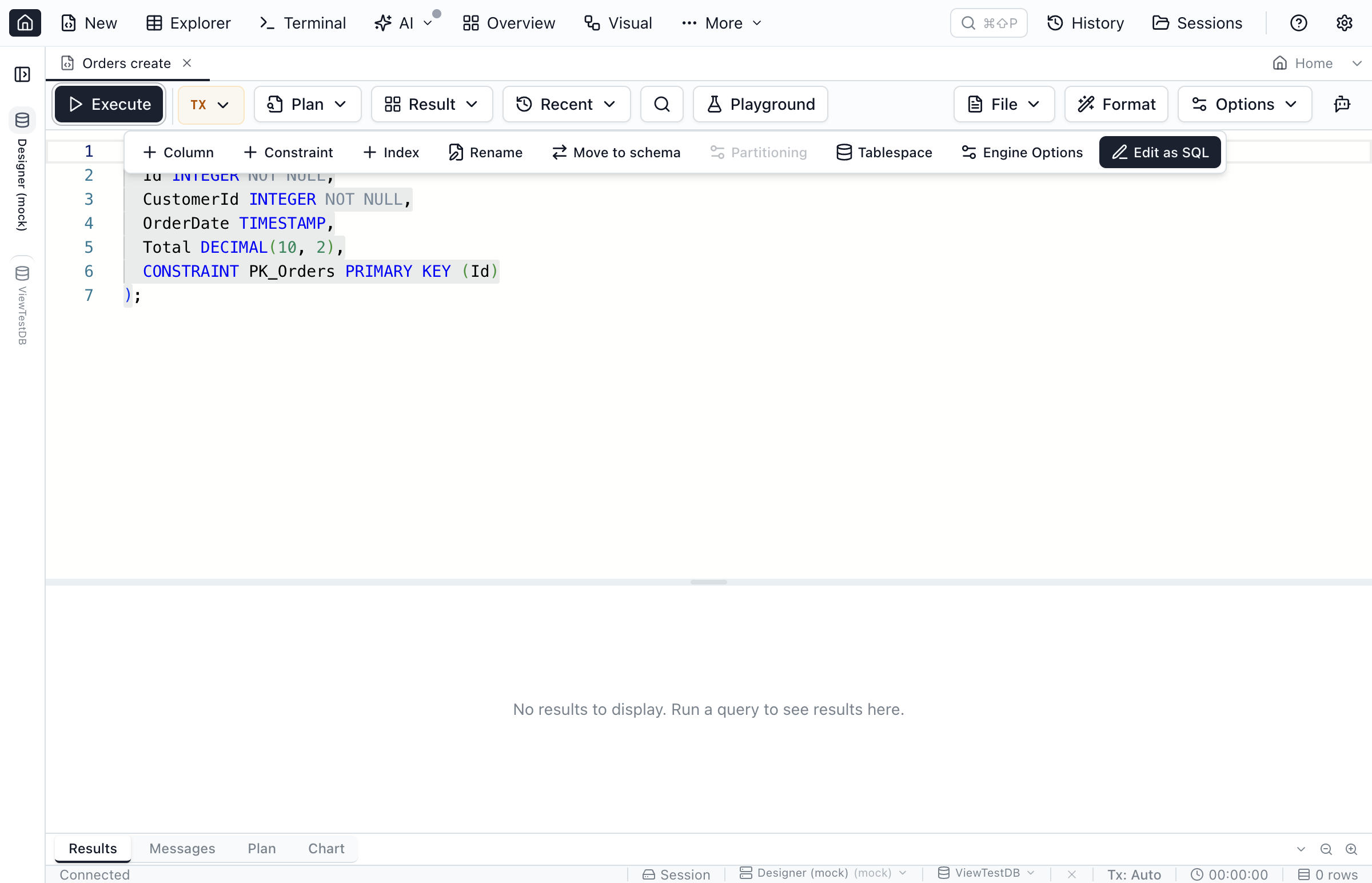
Task: Open a New query file
Action: click(89, 23)
